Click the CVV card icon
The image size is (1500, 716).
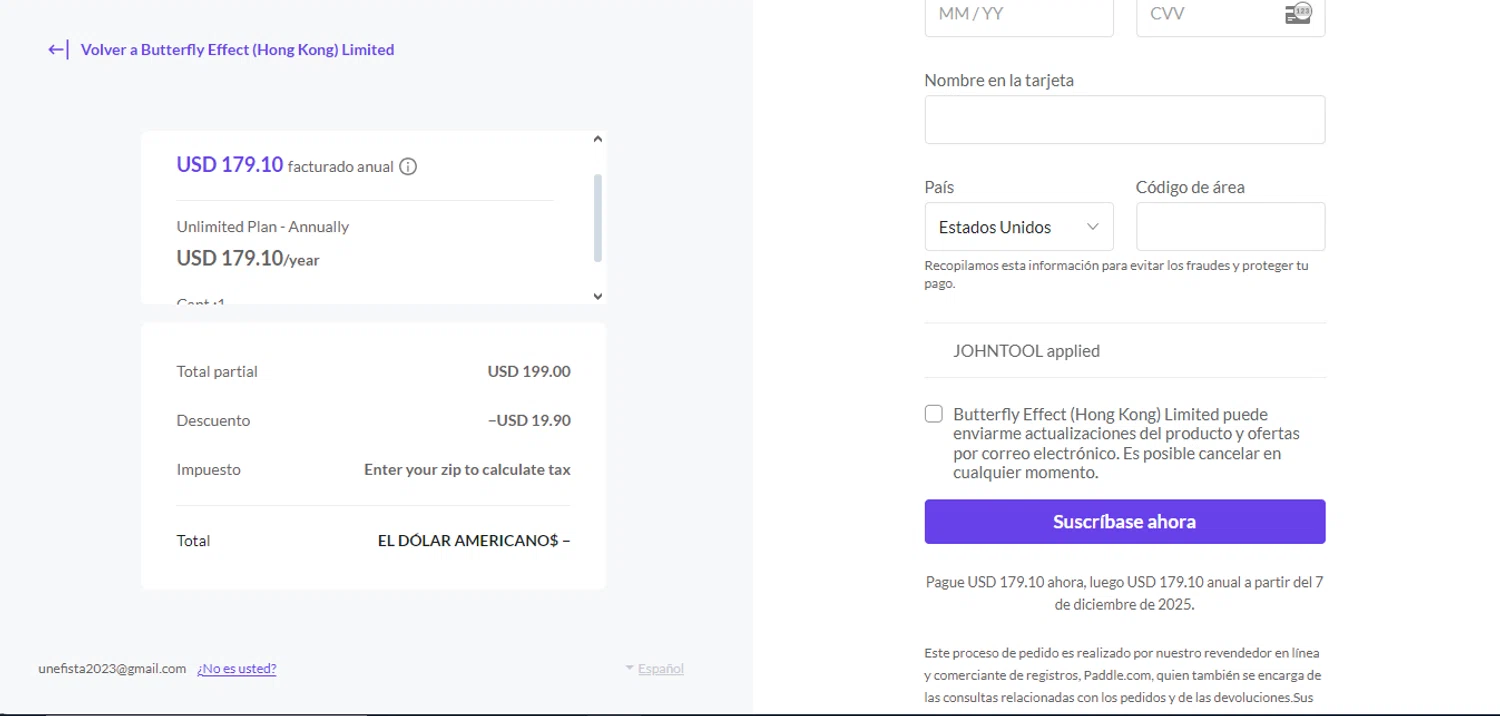click(1297, 14)
